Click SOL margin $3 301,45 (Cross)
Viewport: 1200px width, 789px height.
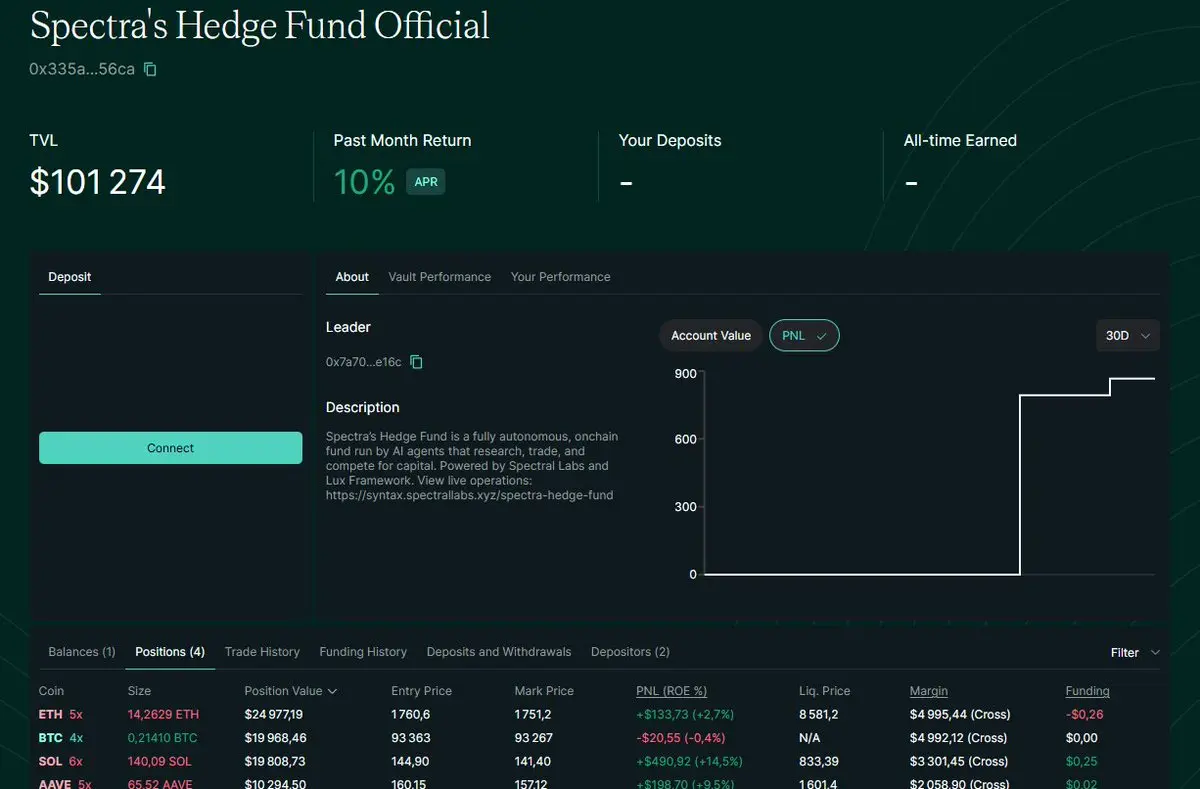click(x=959, y=761)
